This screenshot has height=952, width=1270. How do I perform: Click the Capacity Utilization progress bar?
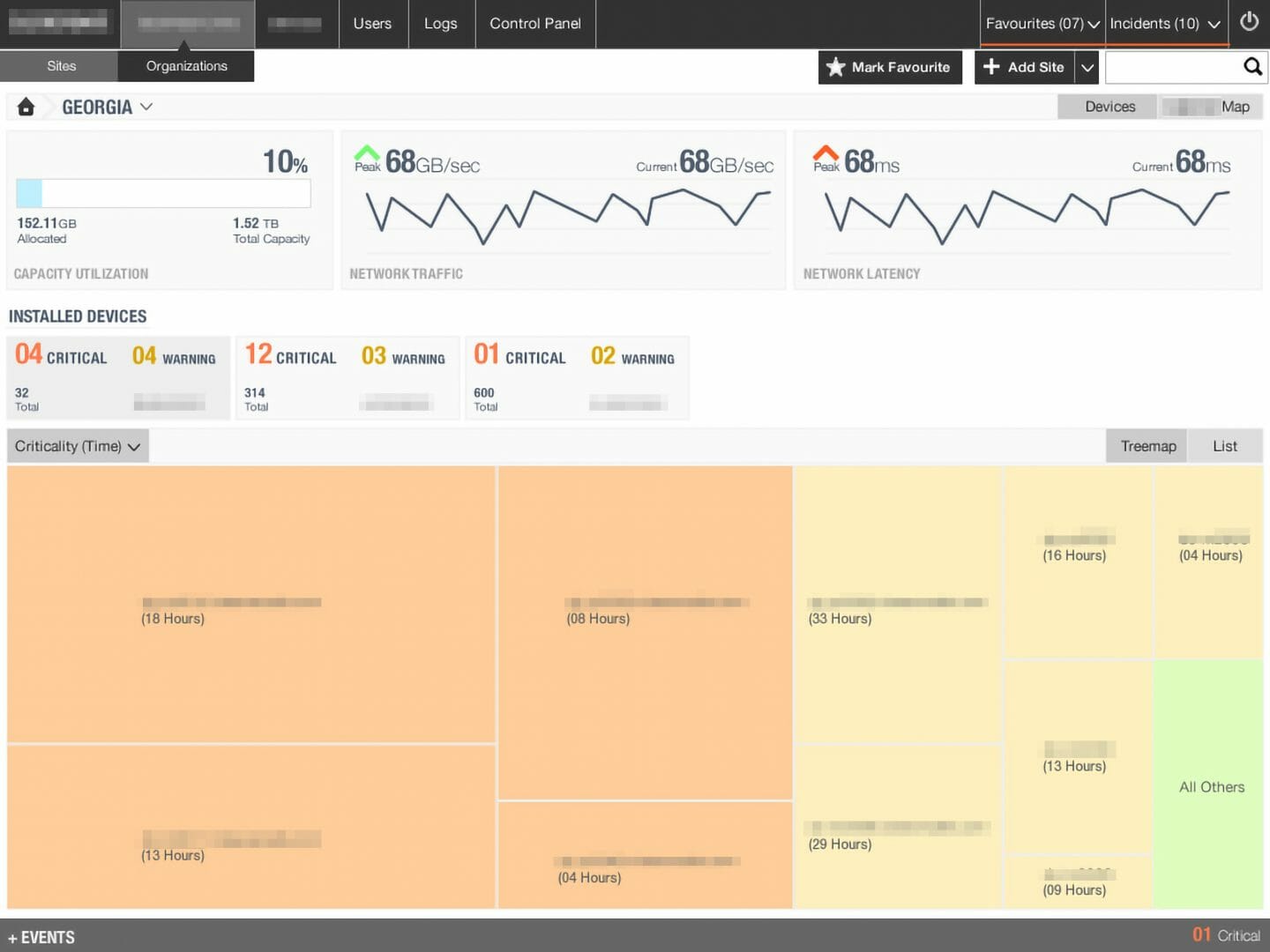click(x=163, y=192)
